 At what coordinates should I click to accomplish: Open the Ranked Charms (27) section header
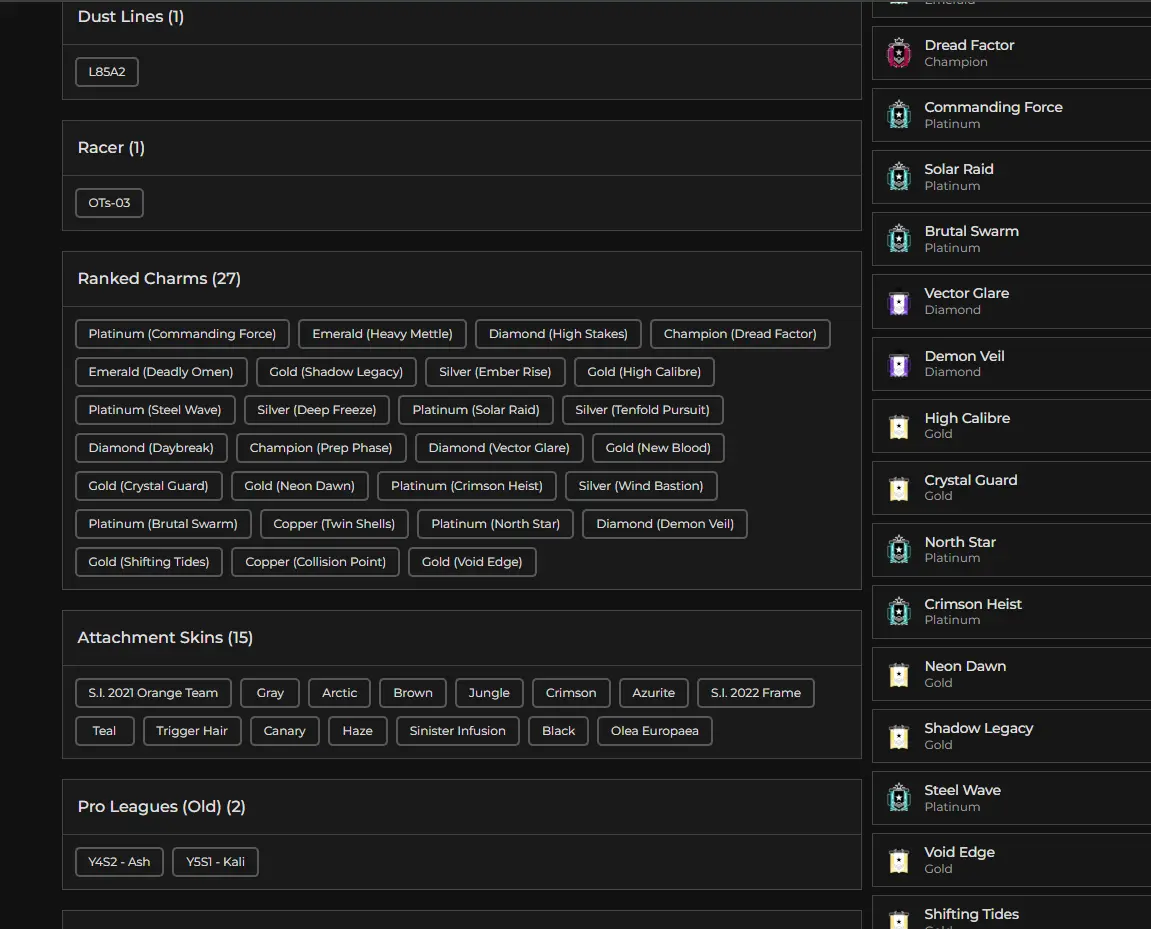pos(159,279)
